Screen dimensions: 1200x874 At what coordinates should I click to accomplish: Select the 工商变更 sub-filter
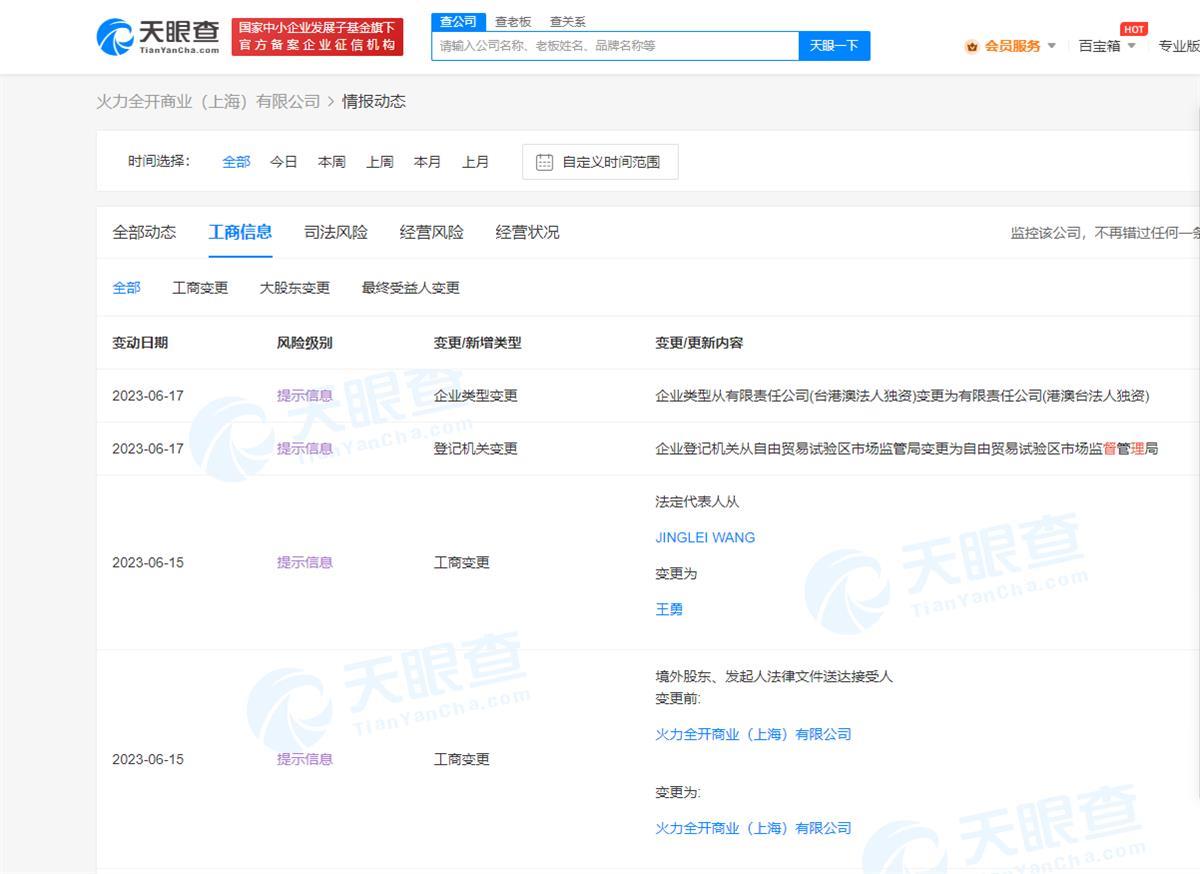pyautogui.click(x=201, y=287)
